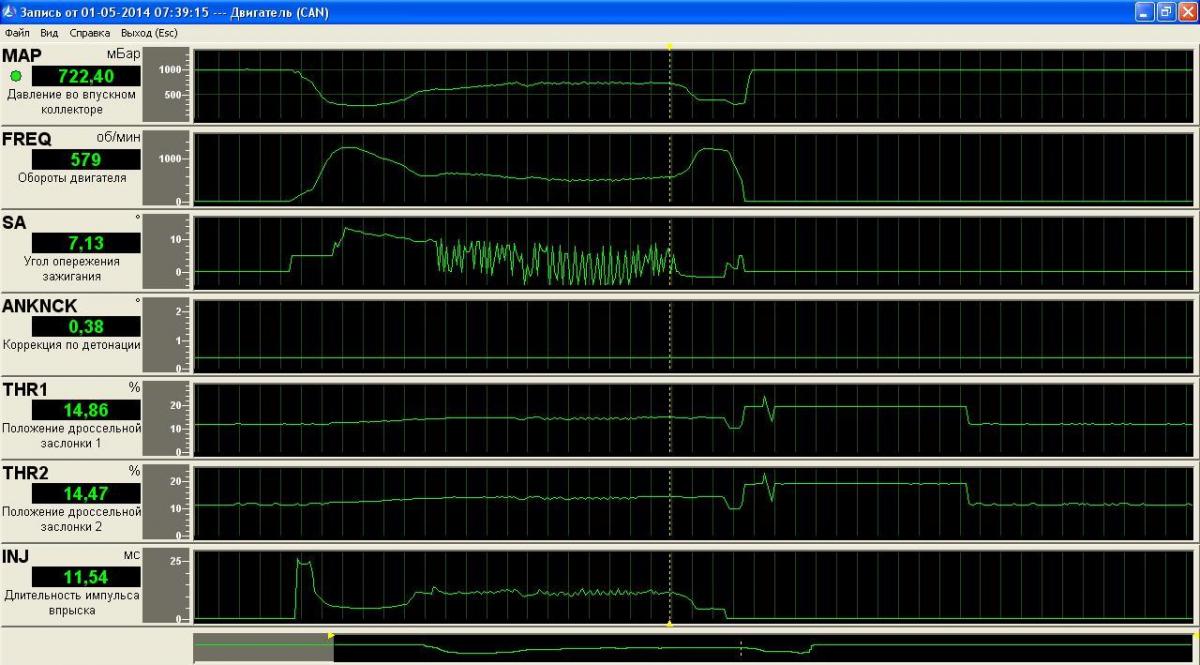Image resolution: width=1200 pixels, height=665 pixels.
Task: Select the SA channel label
Action: [x=14, y=222]
